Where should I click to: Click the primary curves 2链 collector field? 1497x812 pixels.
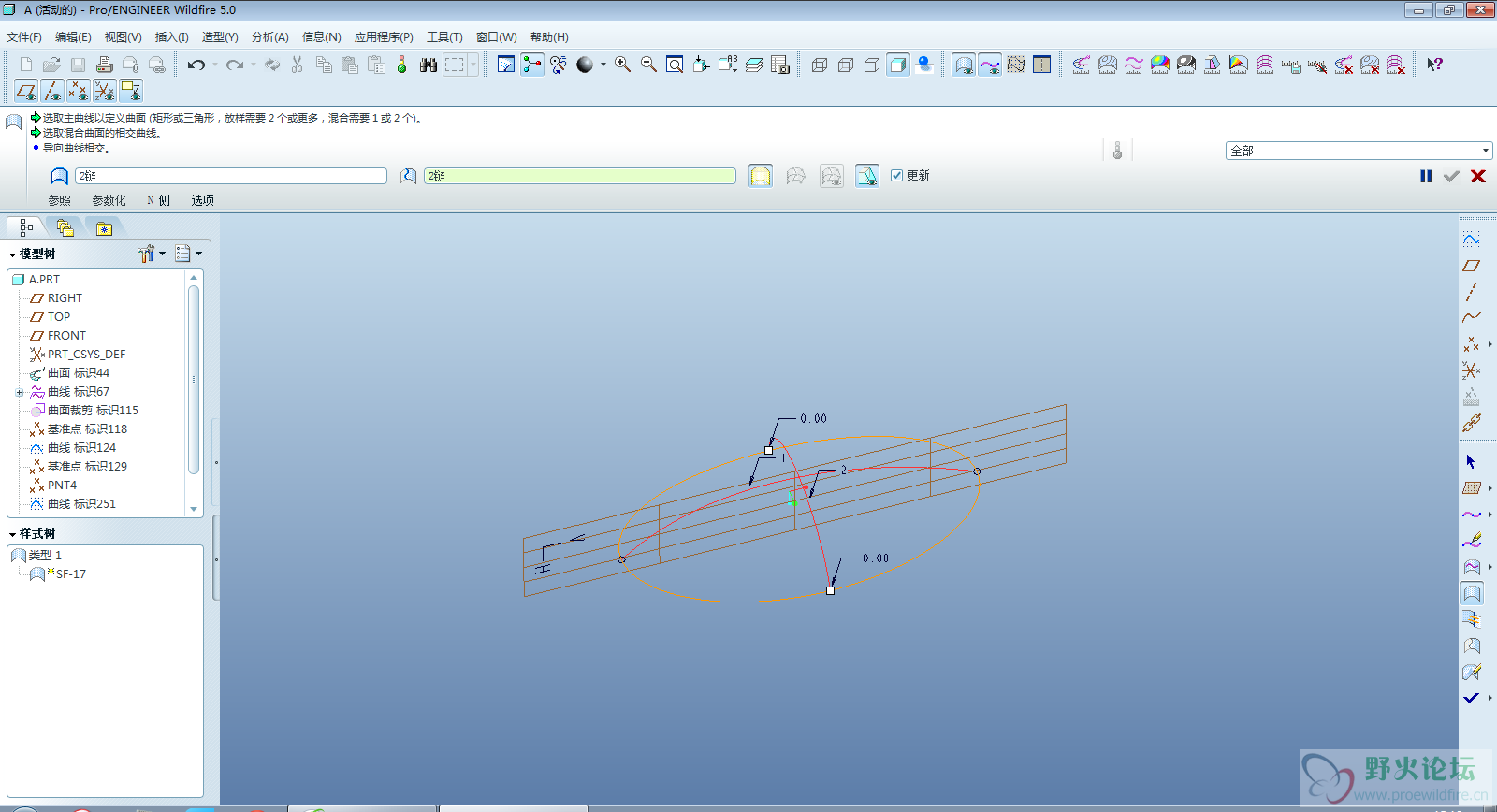pos(231,176)
